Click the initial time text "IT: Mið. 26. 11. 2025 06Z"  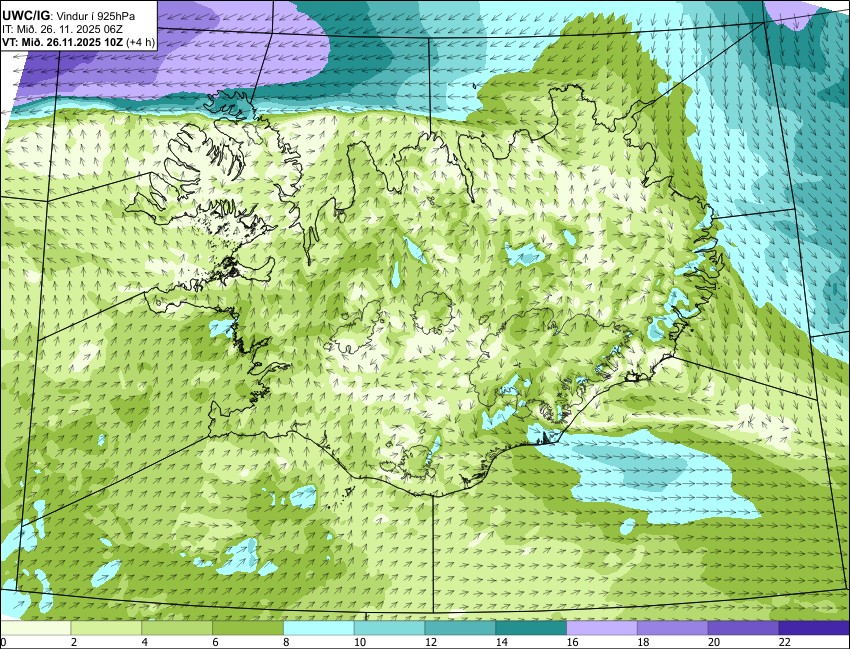coord(62,30)
